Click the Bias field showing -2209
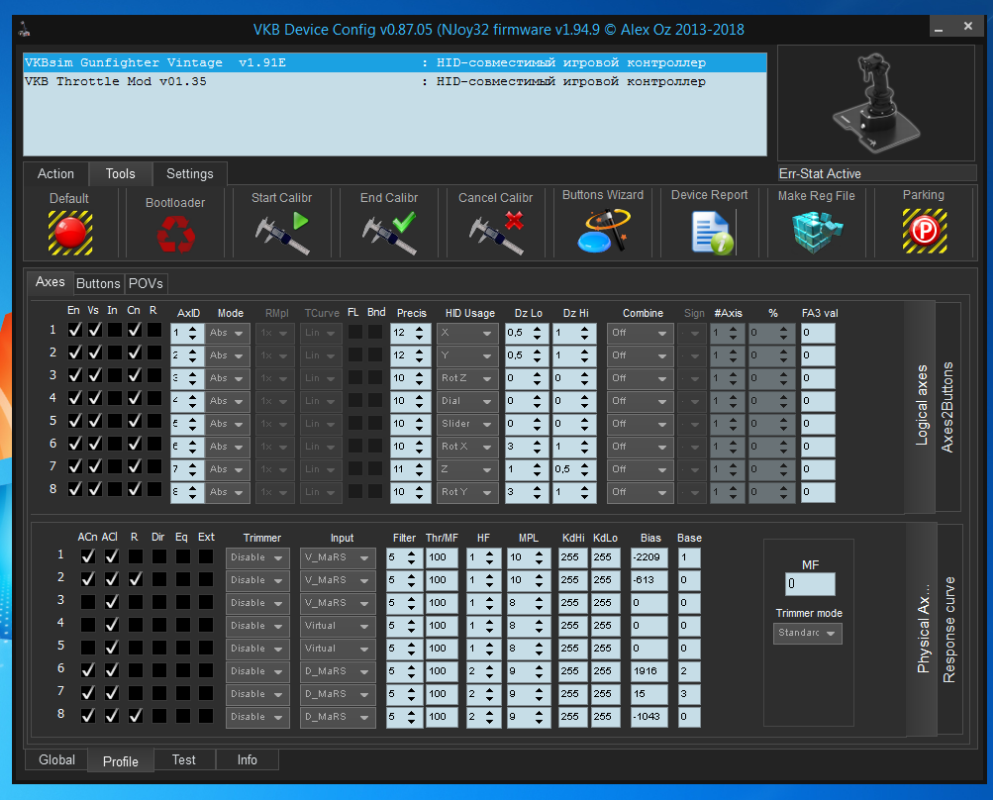Screen dimensions: 993x800 tap(648, 558)
